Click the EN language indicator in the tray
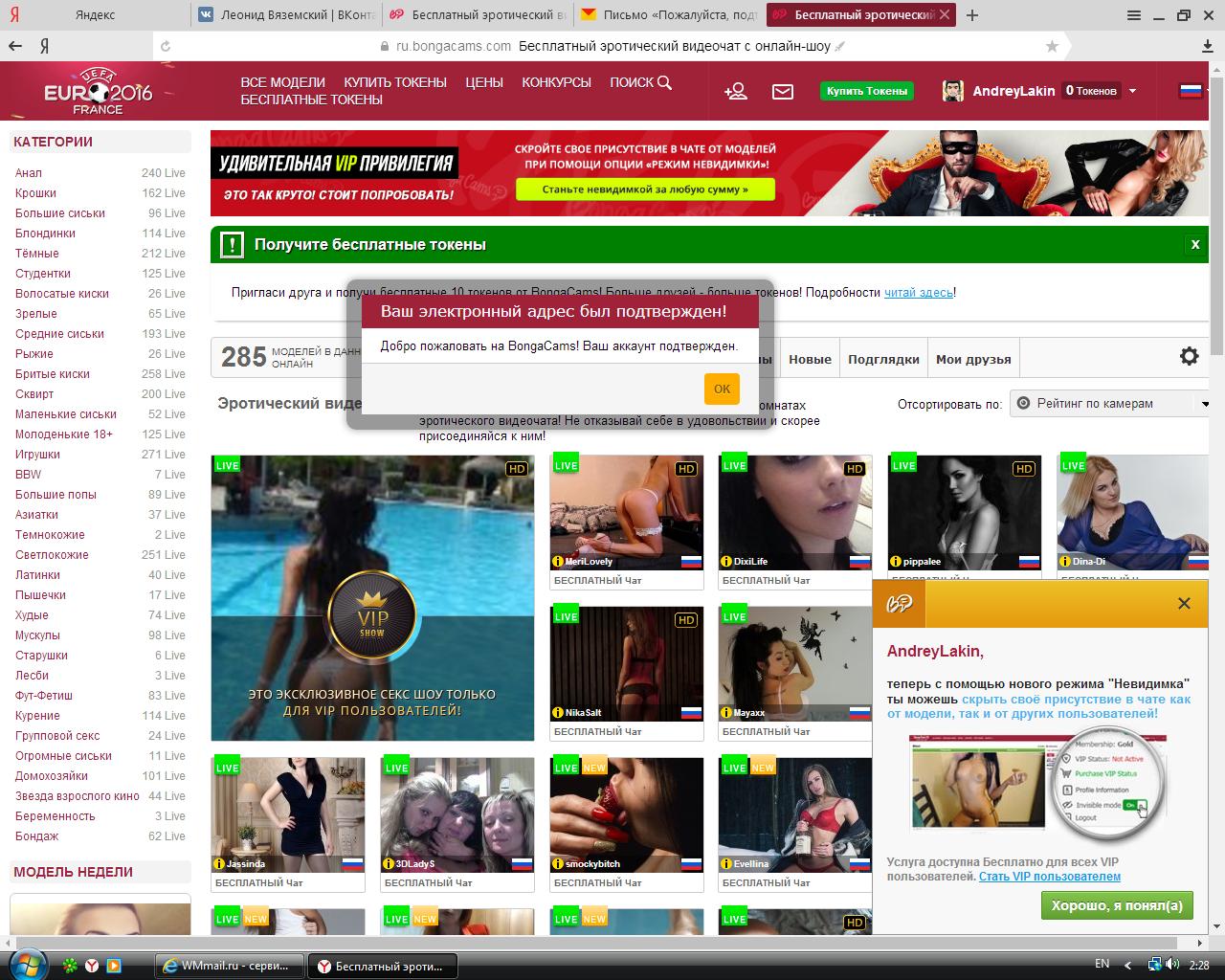1225x980 pixels. tap(1102, 964)
